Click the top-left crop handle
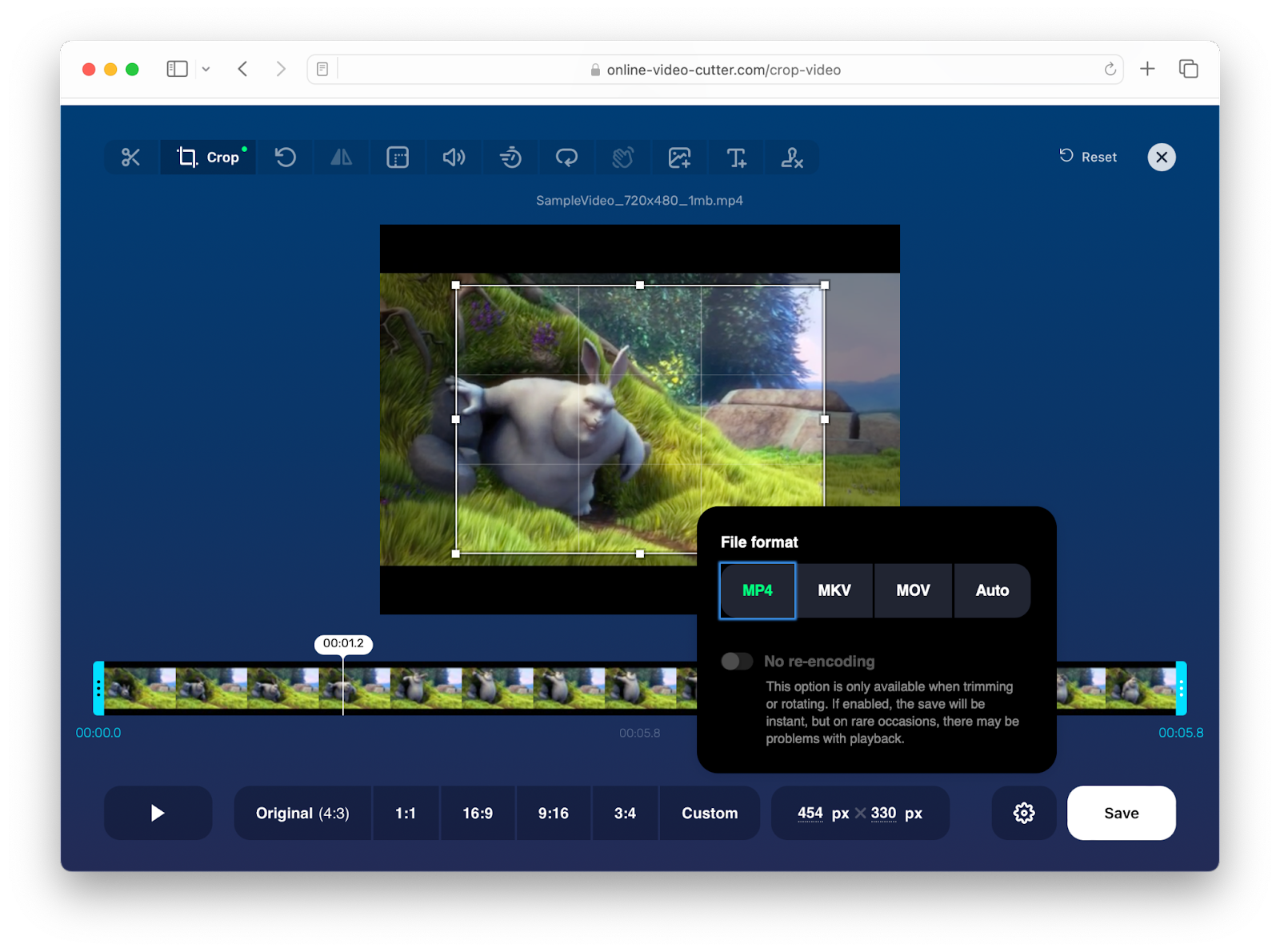Screen dimensions: 1280x952 [x=456, y=285]
